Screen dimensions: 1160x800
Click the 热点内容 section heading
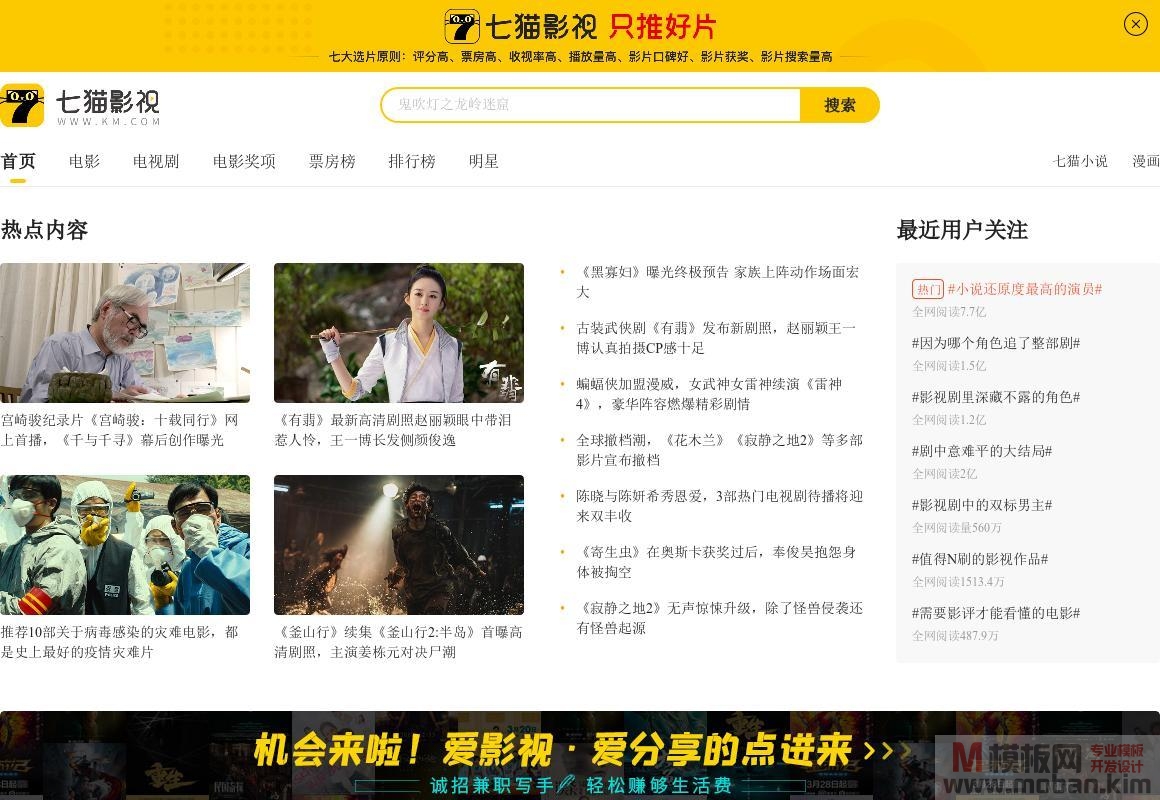pos(44,230)
